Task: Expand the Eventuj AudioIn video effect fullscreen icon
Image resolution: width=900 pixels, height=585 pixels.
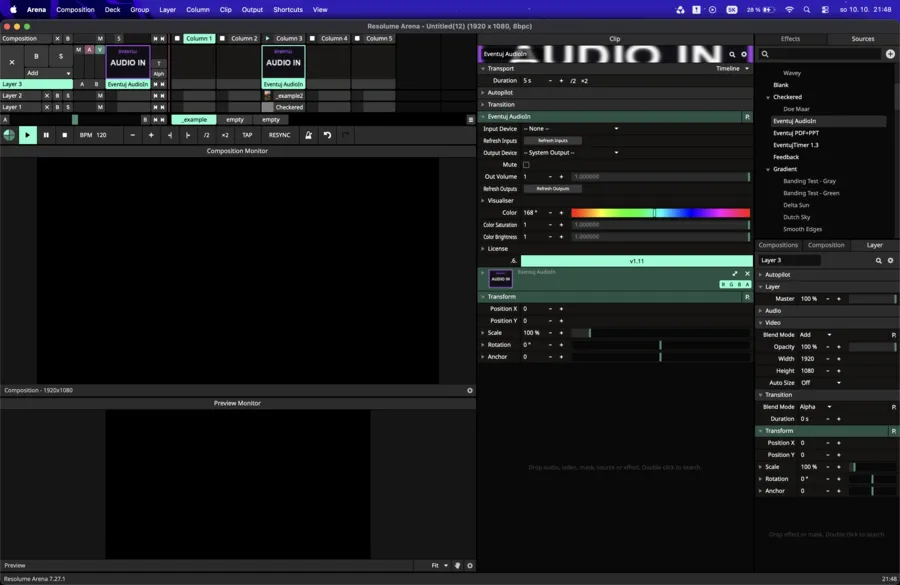Action: tap(735, 274)
